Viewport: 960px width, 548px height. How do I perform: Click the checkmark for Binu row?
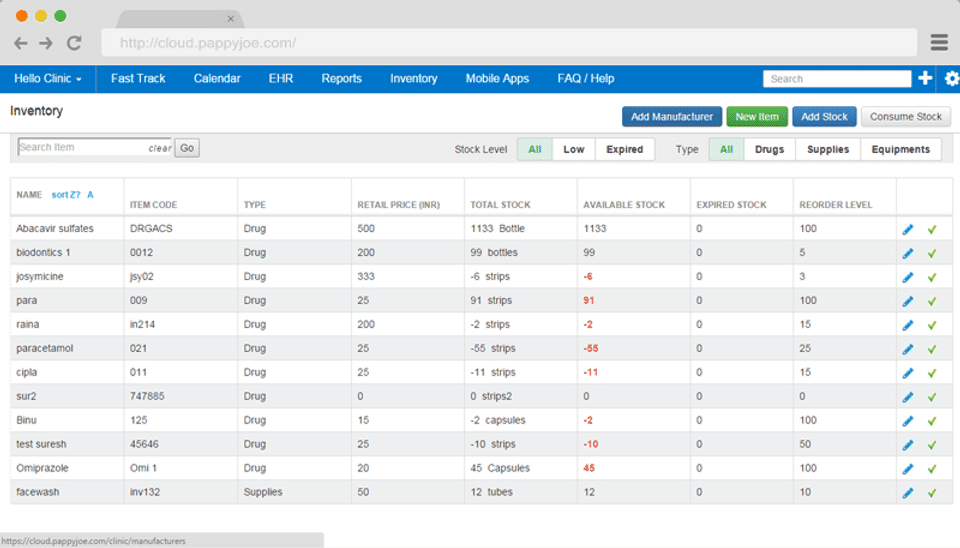pyautogui.click(x=932, y=421)
